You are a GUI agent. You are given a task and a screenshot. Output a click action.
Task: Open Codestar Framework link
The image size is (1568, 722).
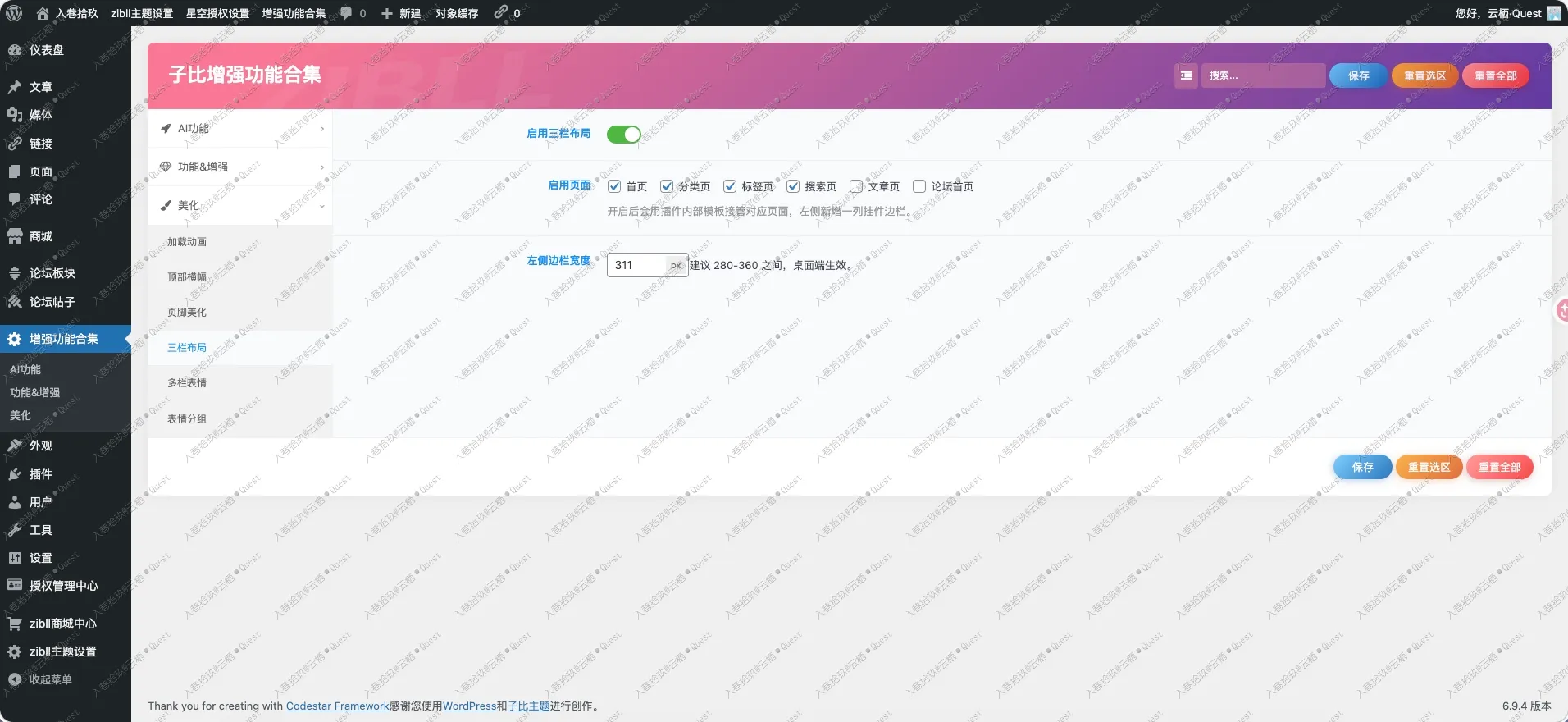tap(337, 706)
